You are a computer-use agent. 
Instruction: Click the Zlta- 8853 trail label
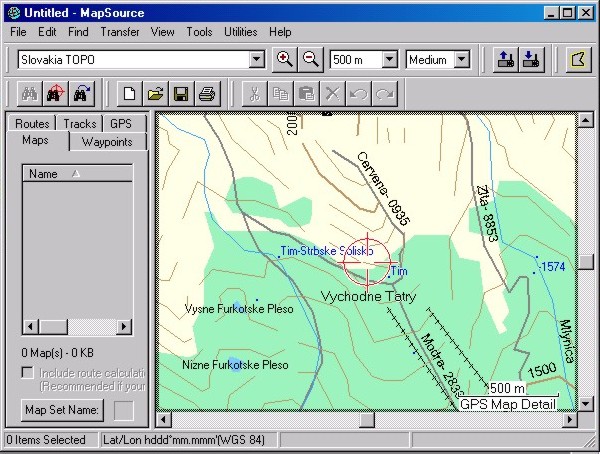point(488,214)
